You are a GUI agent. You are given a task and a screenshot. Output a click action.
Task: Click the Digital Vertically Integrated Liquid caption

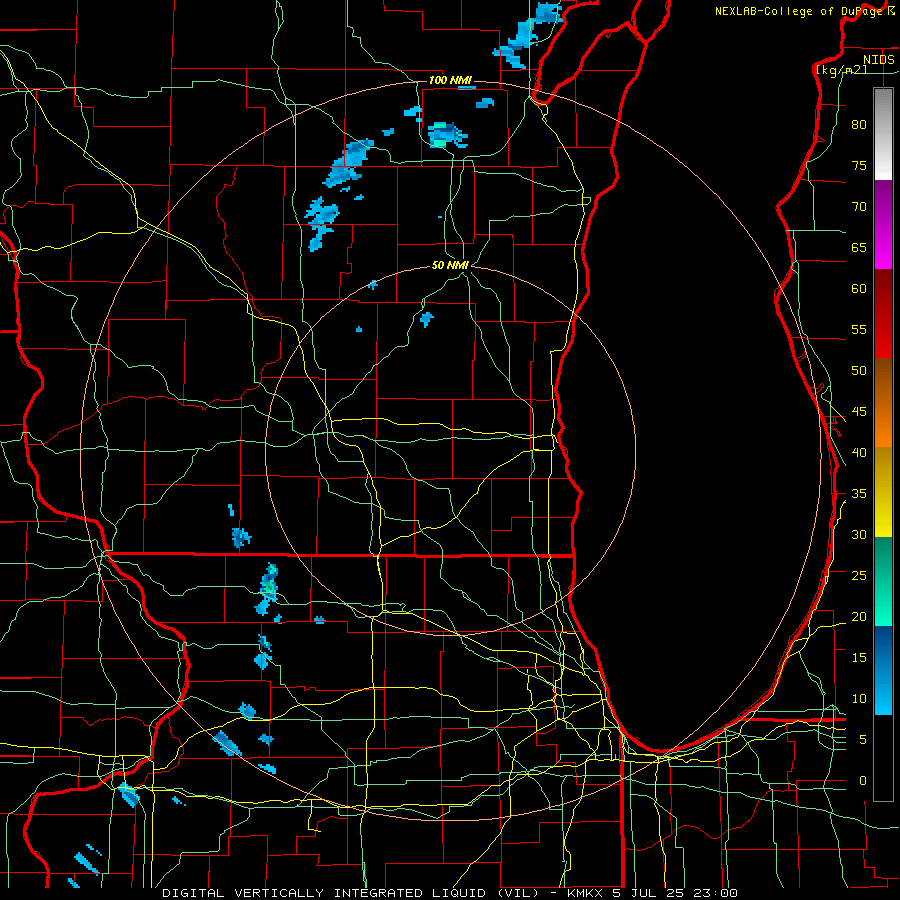[x=449, y=893]
